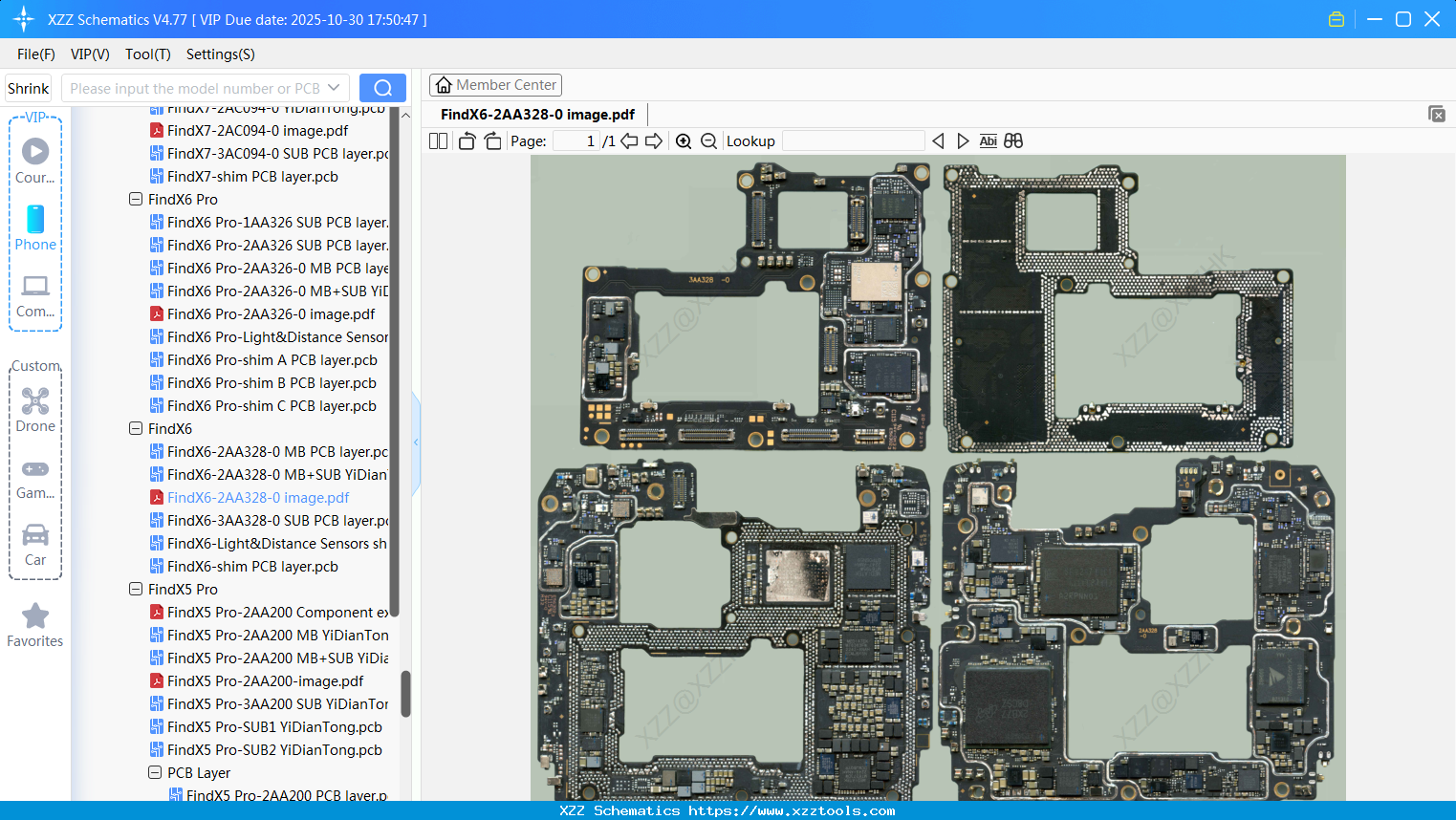Open two-page view in PDF toolbar
Screen dimensions: 1456x820
pyautogui.click(x=438, y=140)
